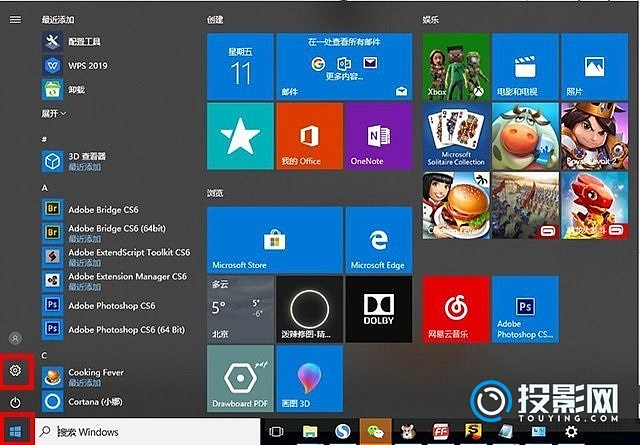Click the A letter group header

pos(44,188)
